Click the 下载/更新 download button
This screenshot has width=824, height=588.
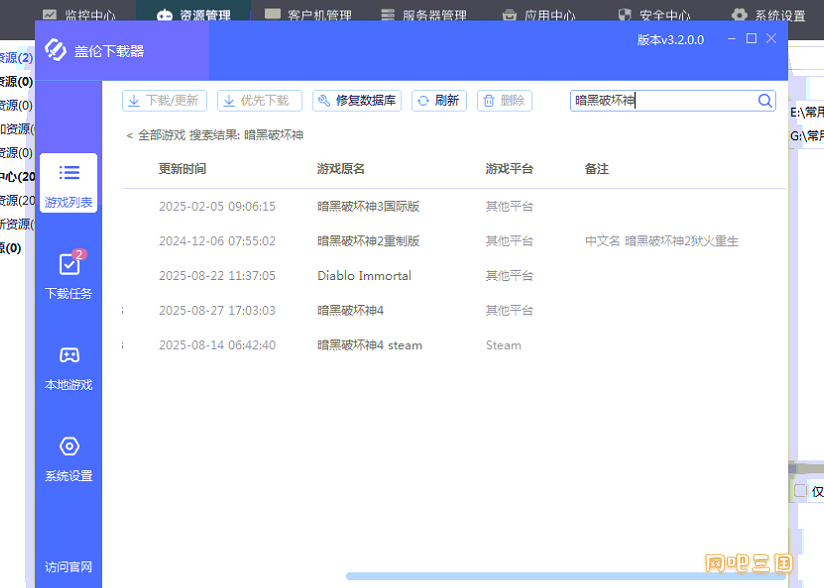pyautogui.click(x=164, y=100)
